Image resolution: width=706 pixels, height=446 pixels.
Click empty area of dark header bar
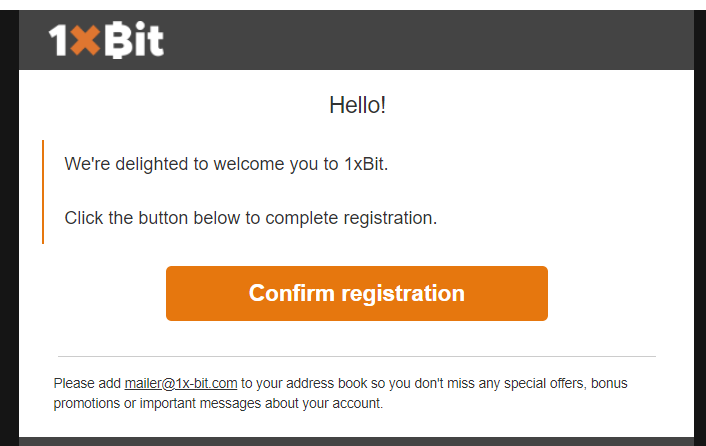point(428,40)
